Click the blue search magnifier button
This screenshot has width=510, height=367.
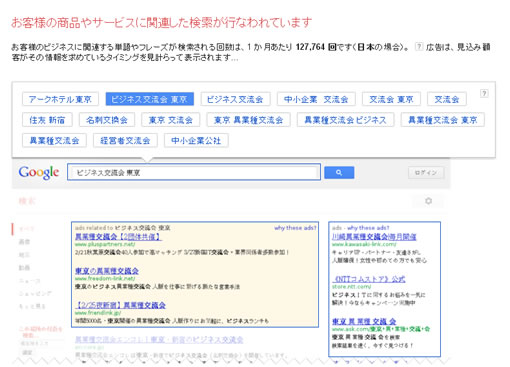pyautogui.click(x=339, y=172)
